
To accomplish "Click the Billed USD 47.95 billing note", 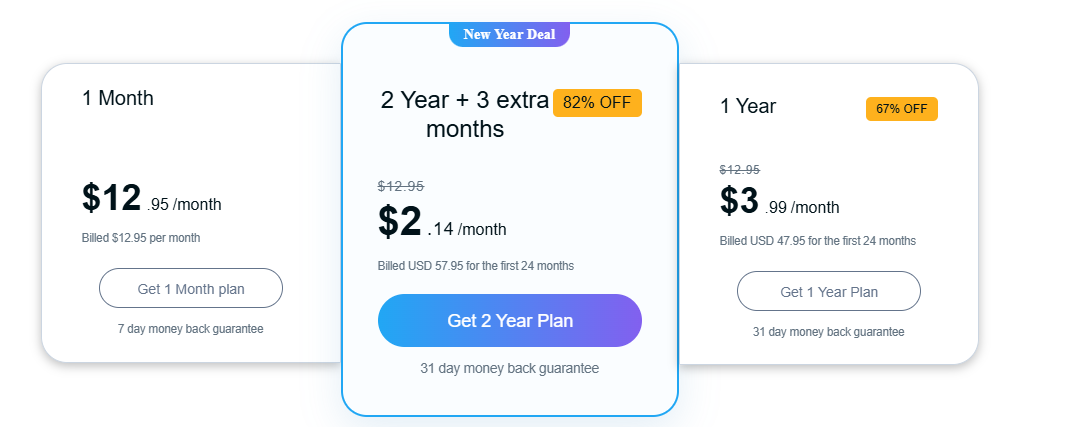I will [x=818, y=241].
